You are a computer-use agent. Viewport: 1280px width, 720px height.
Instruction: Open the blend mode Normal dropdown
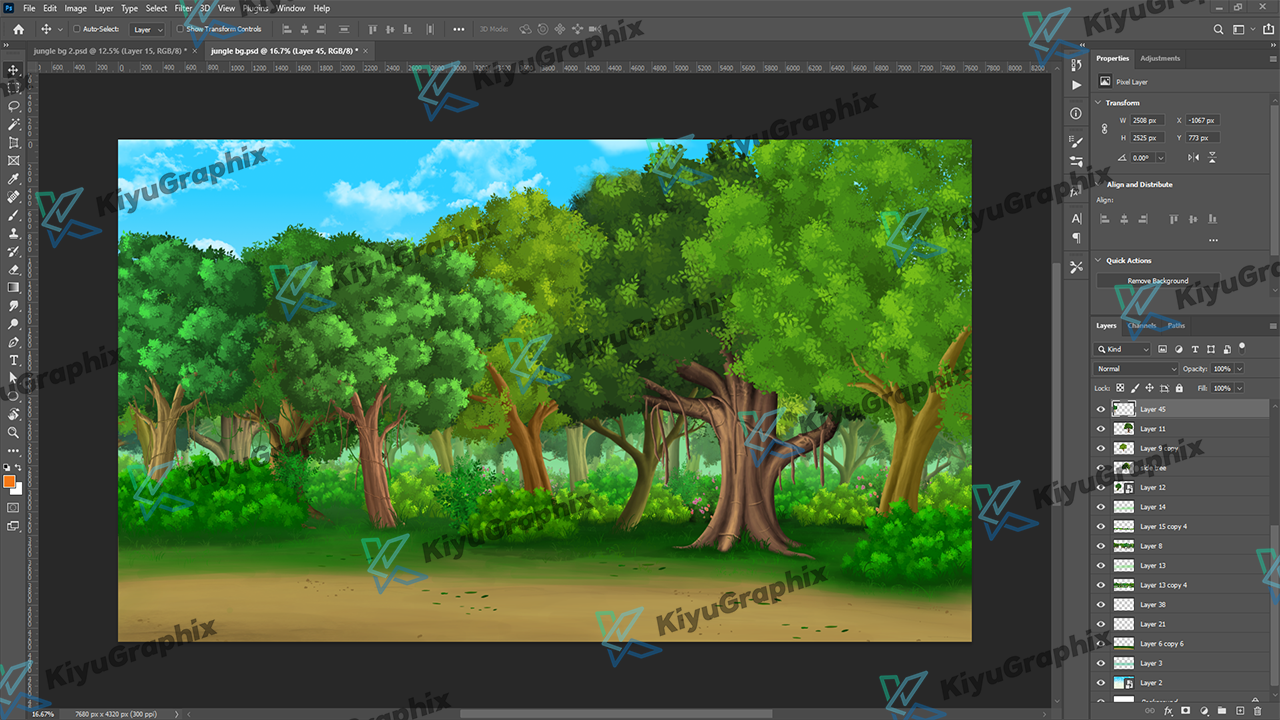point(1136,369)
